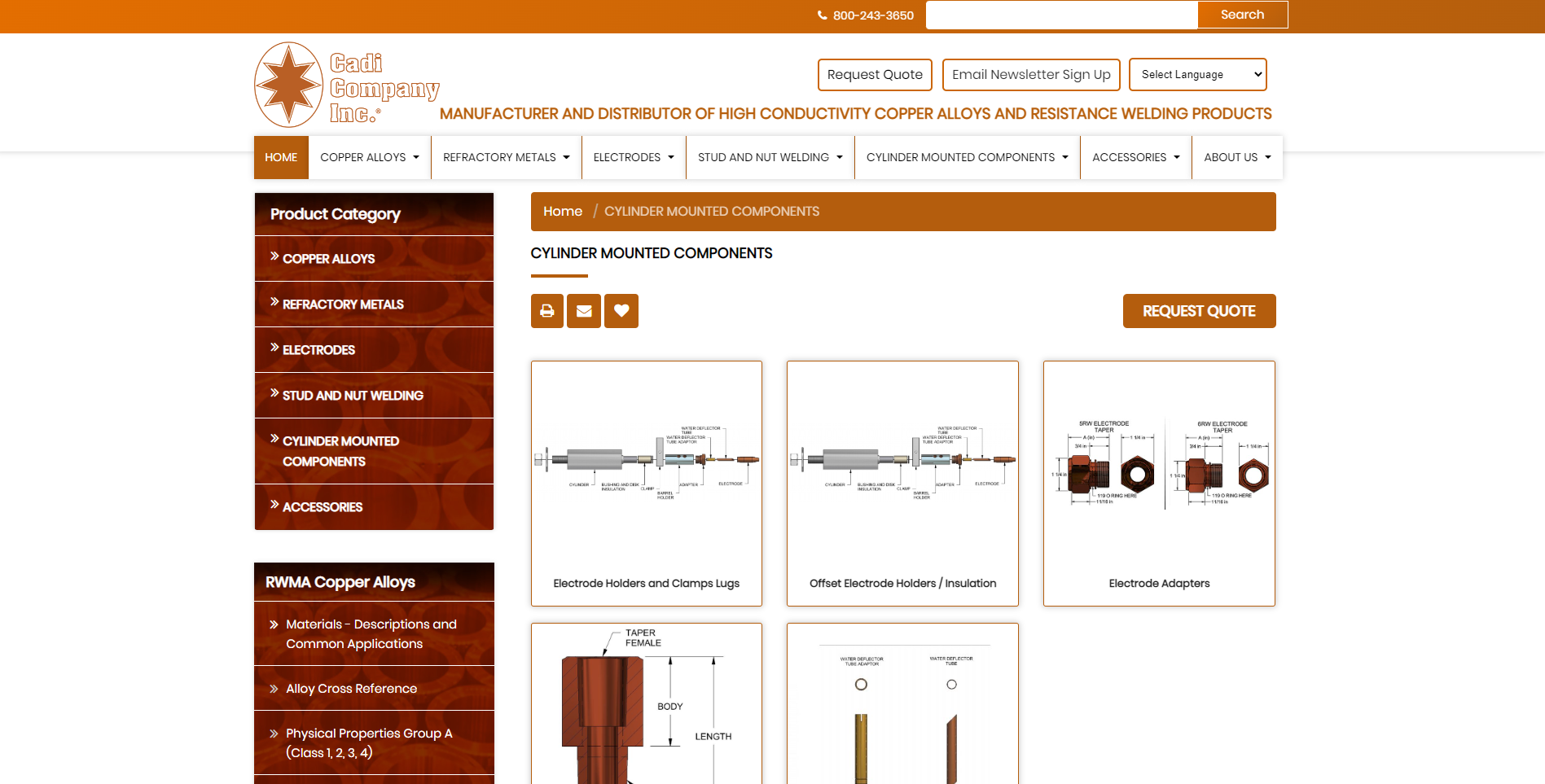
Task: Click Email Newsletter Sign Up button
Action: coord(1031,75)
